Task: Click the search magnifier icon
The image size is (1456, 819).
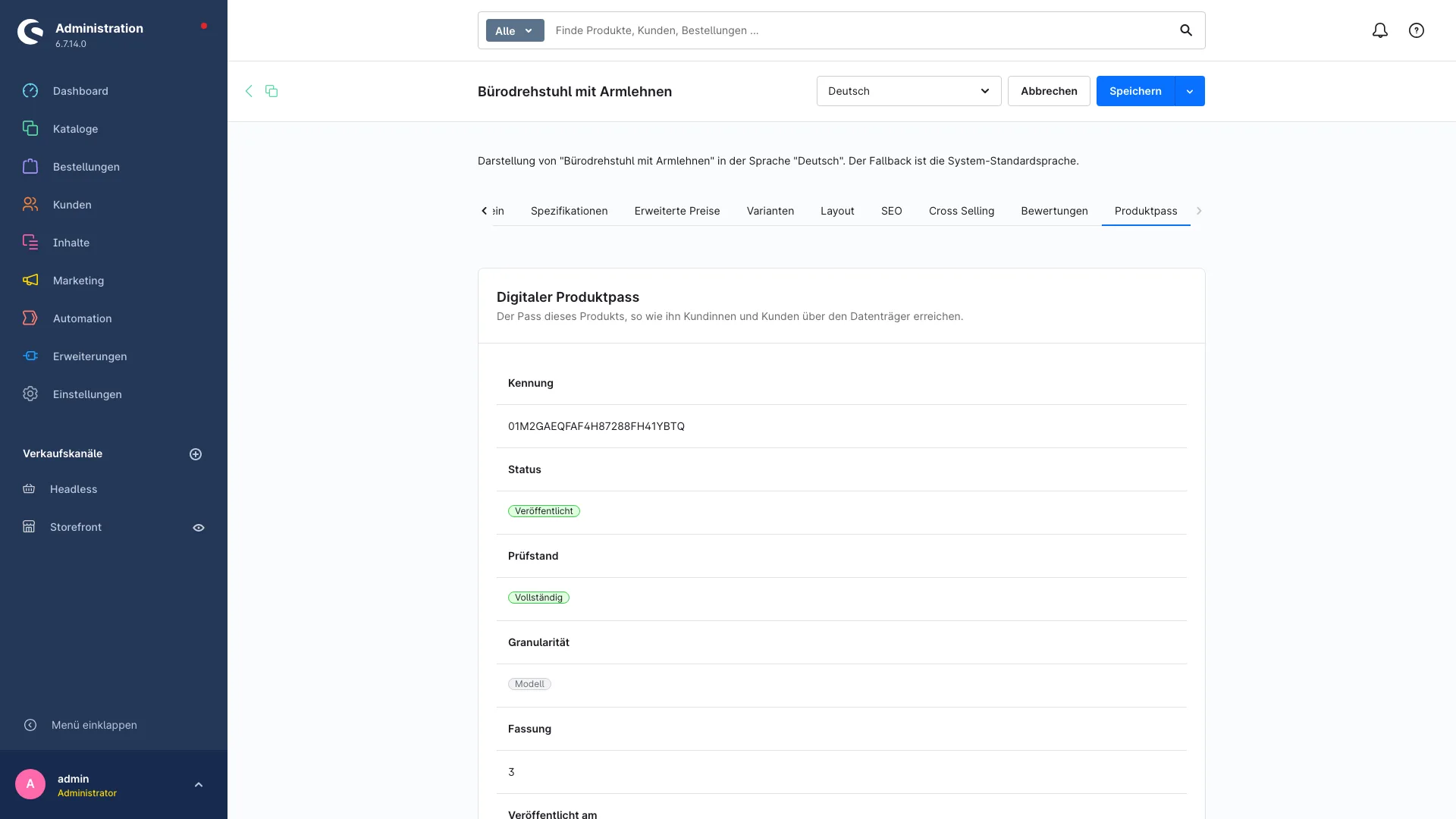Action: 1186,30
